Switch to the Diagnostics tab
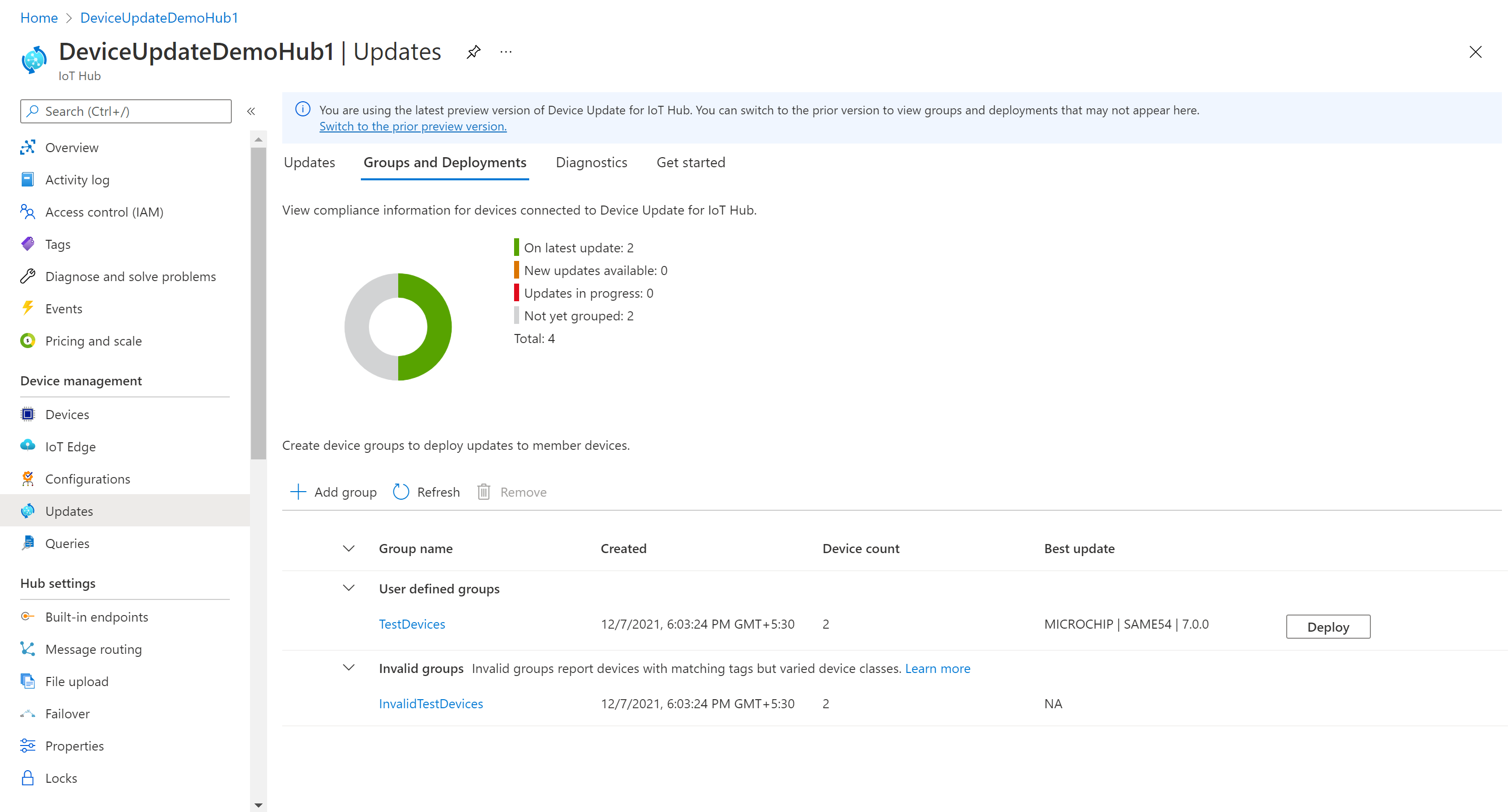Viewport: 1512px width, 812px height. [x=591, y=163]
